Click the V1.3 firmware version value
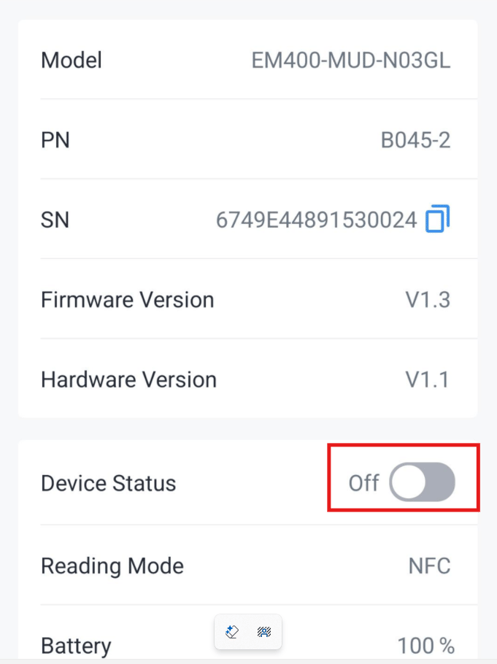Screen dimensions: 497x664 coord(428,300)
